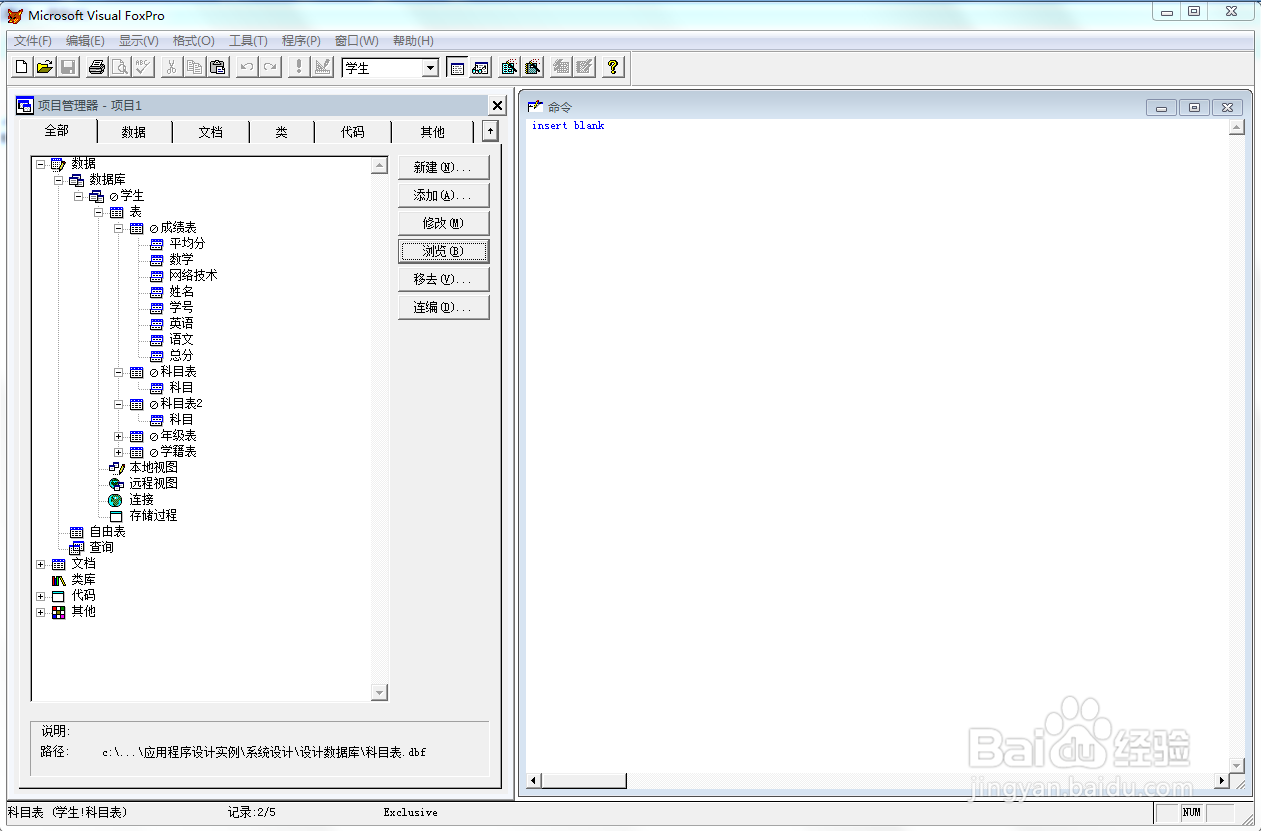Click the 浏览(B) button
1261x831 pixels.
(x=443, y=251)
